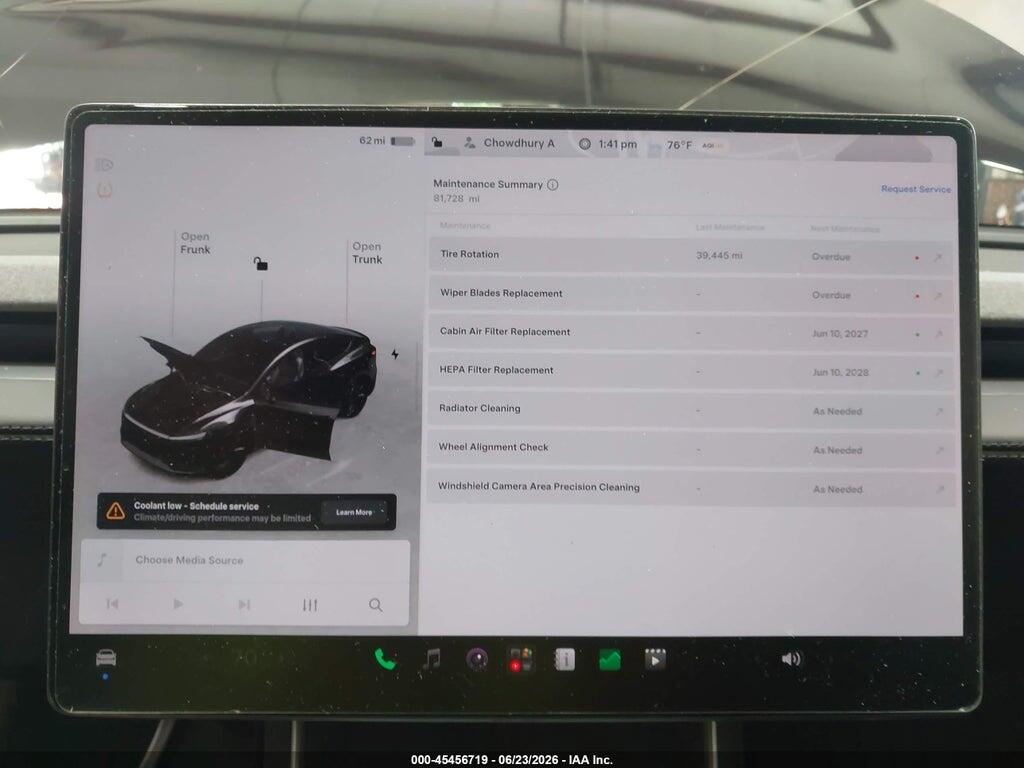
Task: Tap the media album art placeholder
Action: tap(103, 560)
